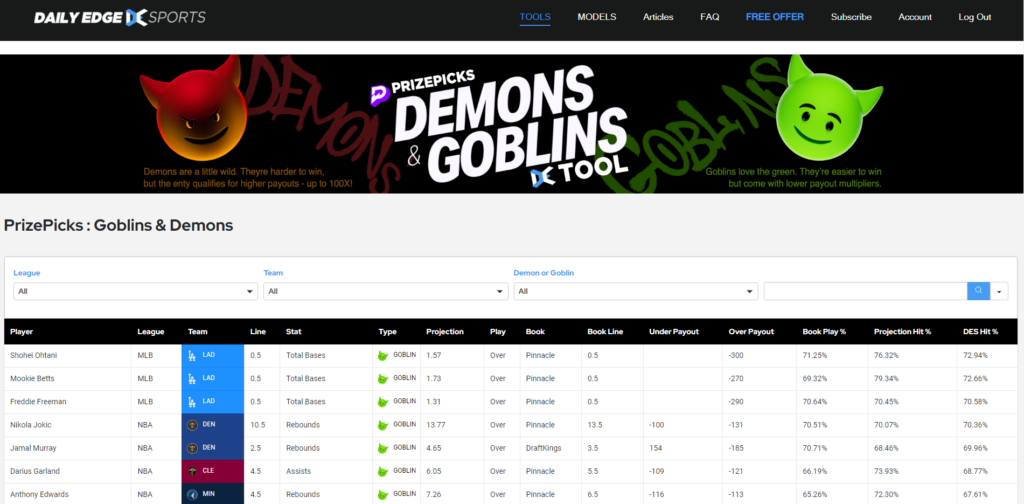Sort by Projection Hit % column header

coord(903,332)
